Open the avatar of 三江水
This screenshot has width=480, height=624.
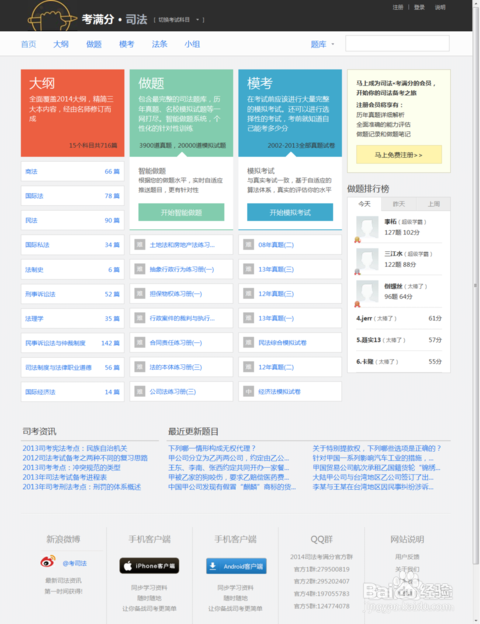click(367, 259)
